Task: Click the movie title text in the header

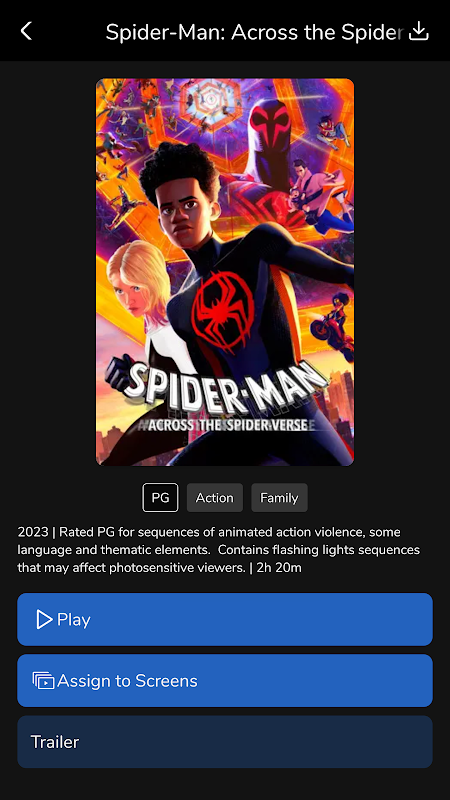Action: click(254, 32)
